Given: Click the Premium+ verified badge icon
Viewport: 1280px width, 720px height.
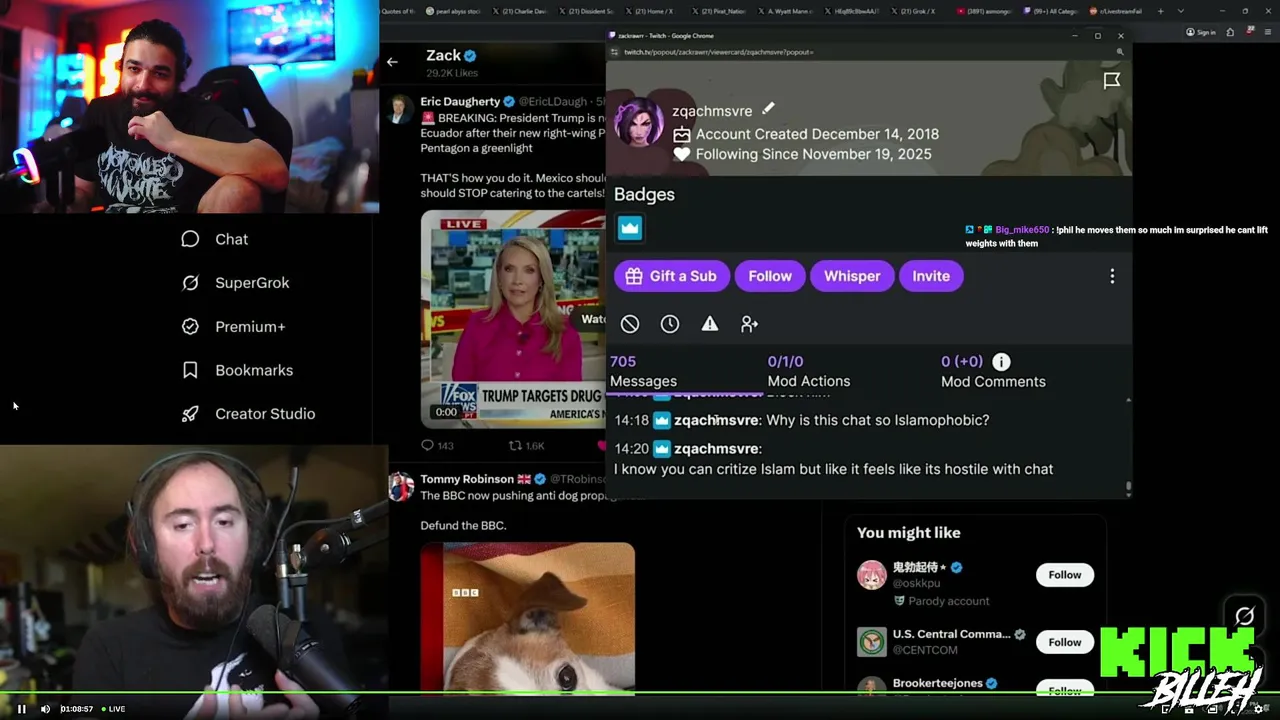Looking at the screenshot, I should click(x=190, y=327).
